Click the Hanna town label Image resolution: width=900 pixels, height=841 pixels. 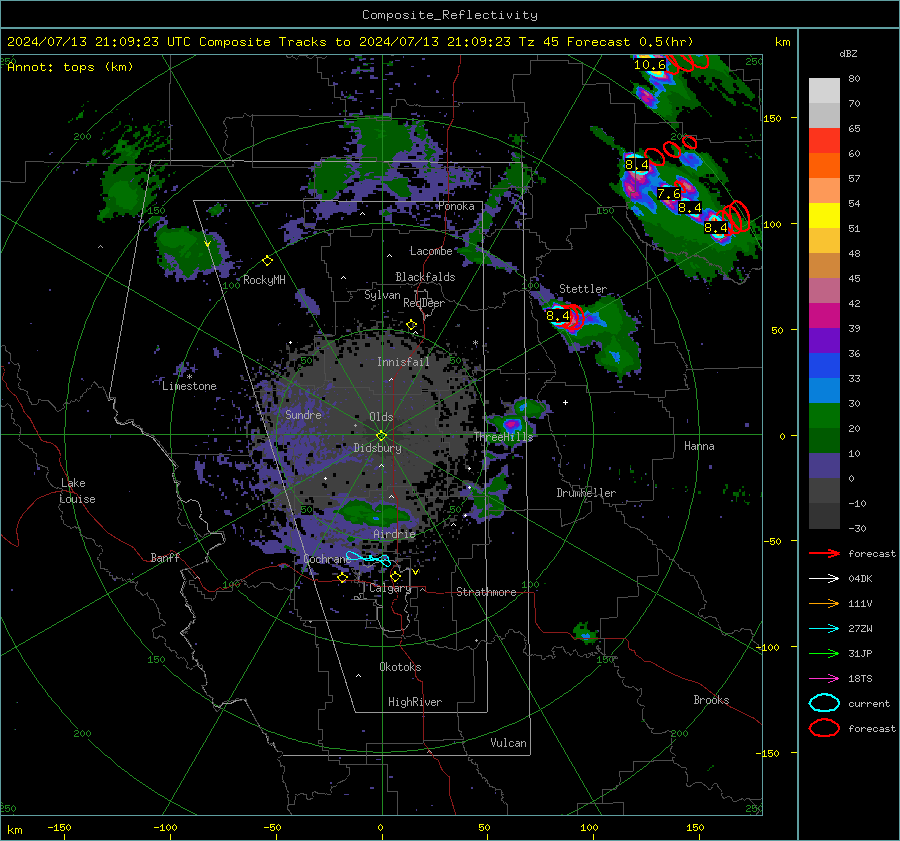699,446
